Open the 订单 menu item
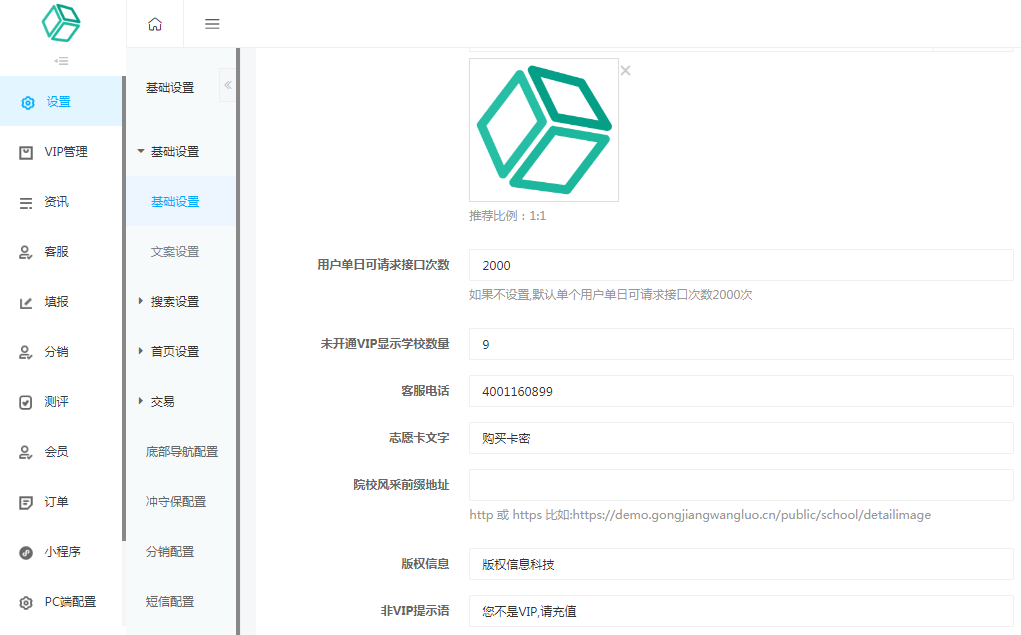 61,501
